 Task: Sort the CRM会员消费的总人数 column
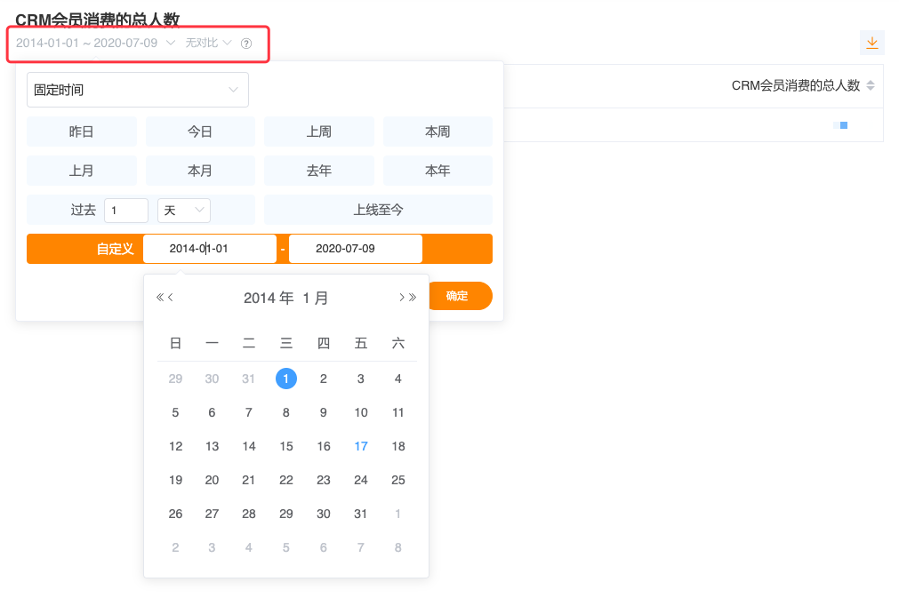coord(870,86)
